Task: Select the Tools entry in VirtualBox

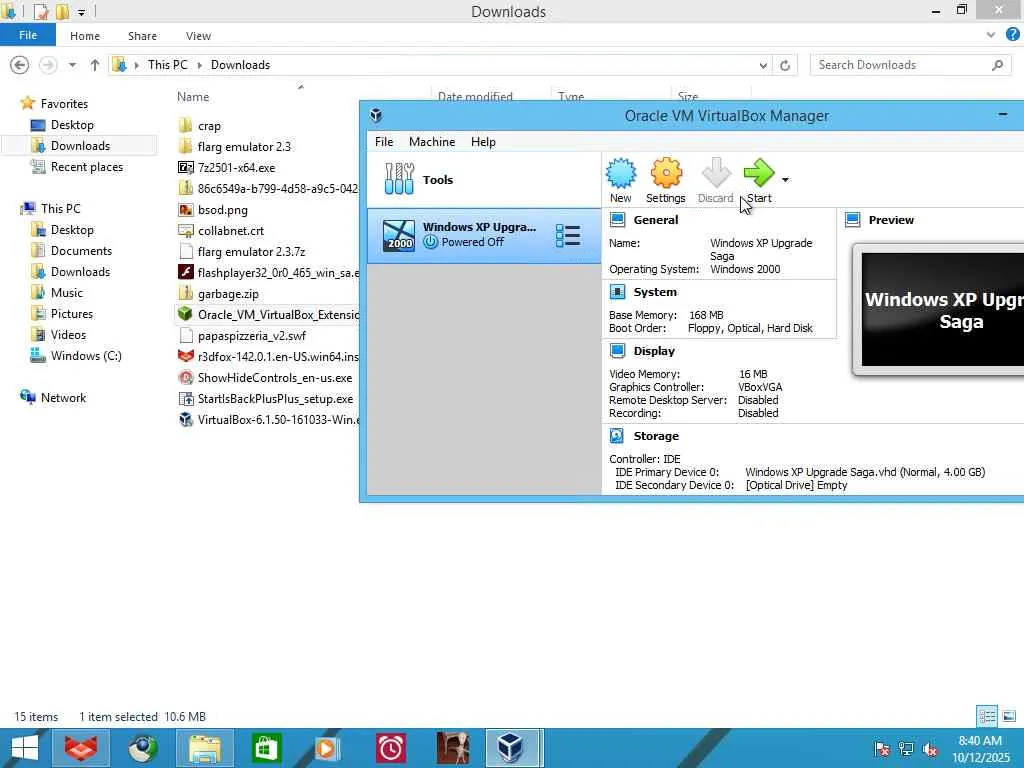Action: coord(484,180)
